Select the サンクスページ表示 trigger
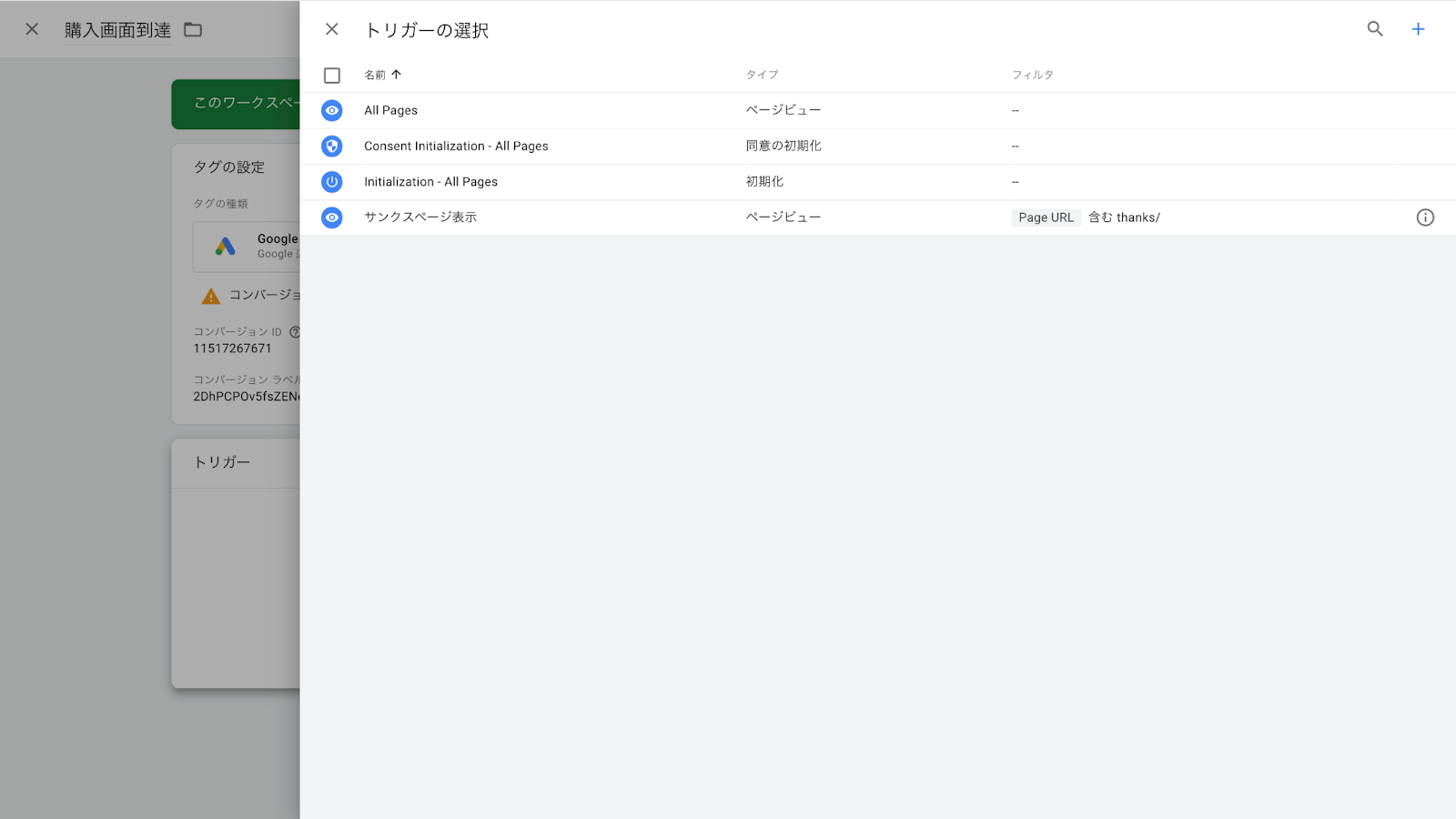 [x=878, y=217]
